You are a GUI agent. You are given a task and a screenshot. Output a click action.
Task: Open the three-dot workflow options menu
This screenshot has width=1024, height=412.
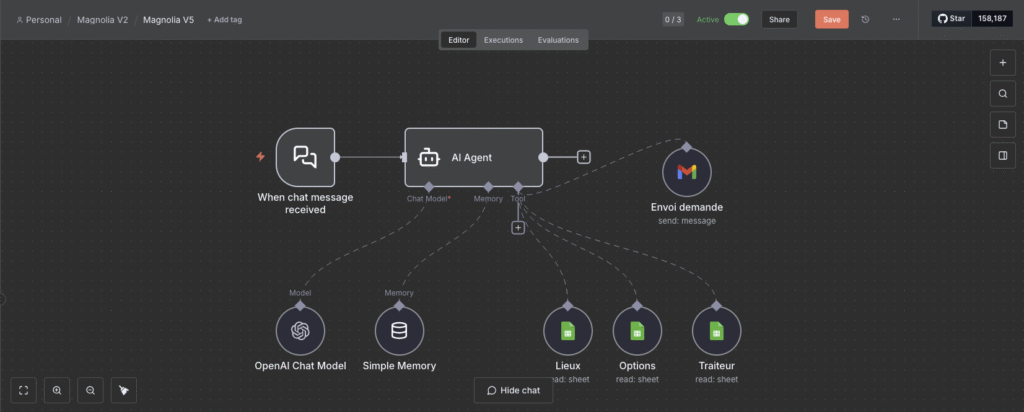click(x=895, y=19)
